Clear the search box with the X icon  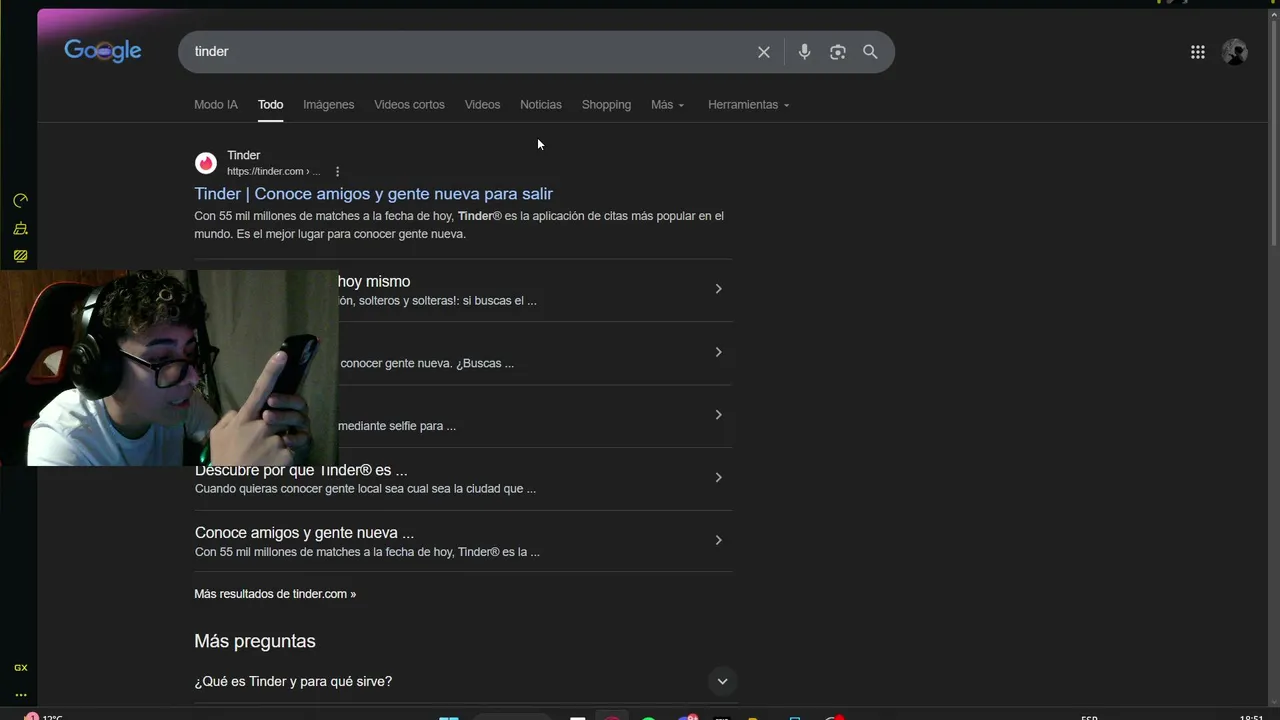click(764, 52)
